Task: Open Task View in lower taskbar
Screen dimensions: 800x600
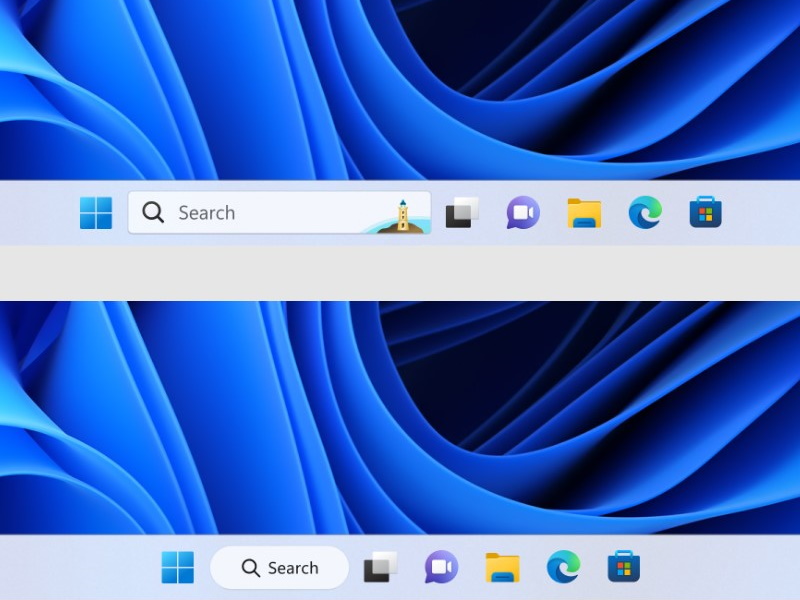Action: (x=381, y=567)
